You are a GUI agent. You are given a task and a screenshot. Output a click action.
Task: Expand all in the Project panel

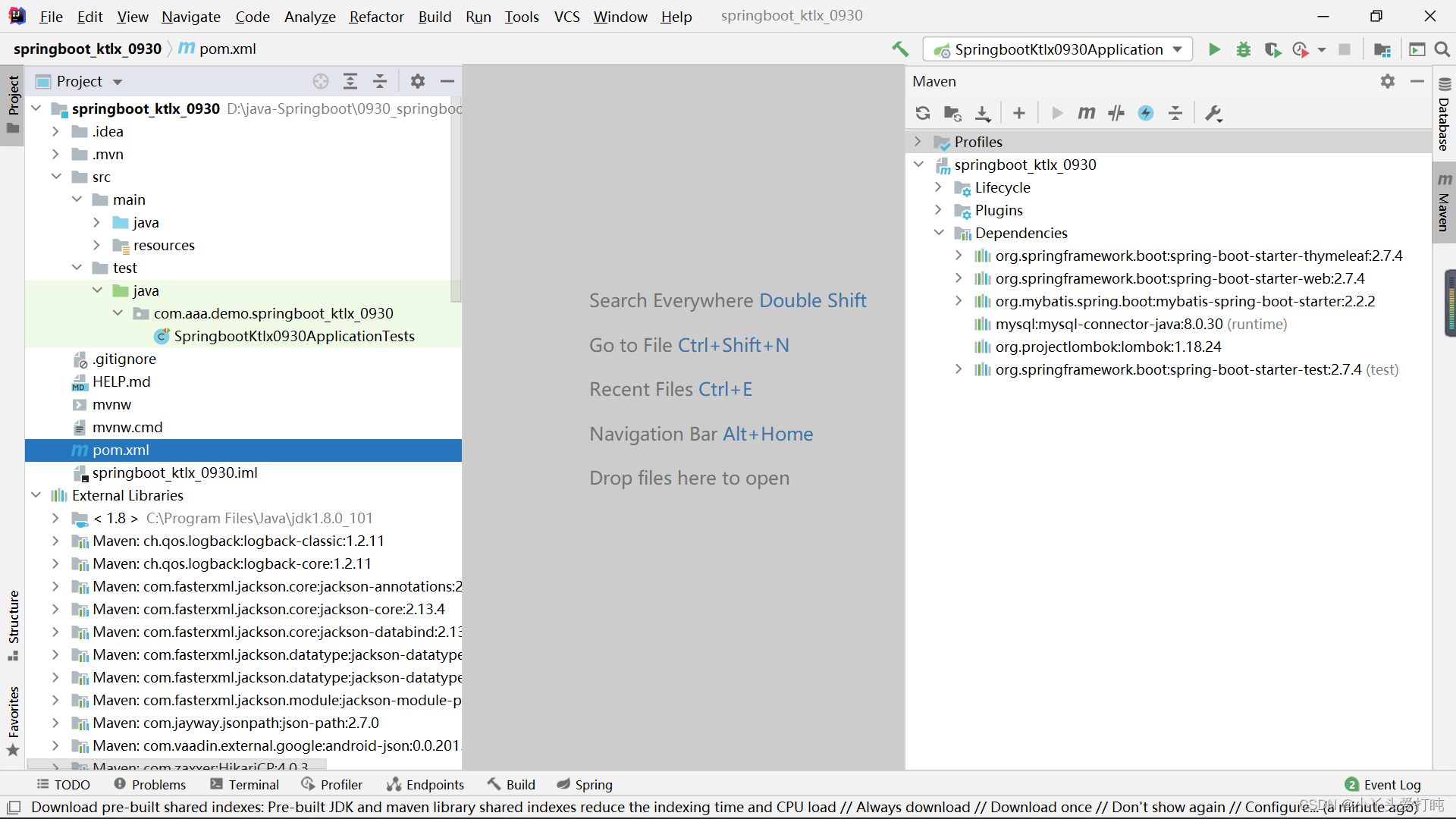click(350, 81)
